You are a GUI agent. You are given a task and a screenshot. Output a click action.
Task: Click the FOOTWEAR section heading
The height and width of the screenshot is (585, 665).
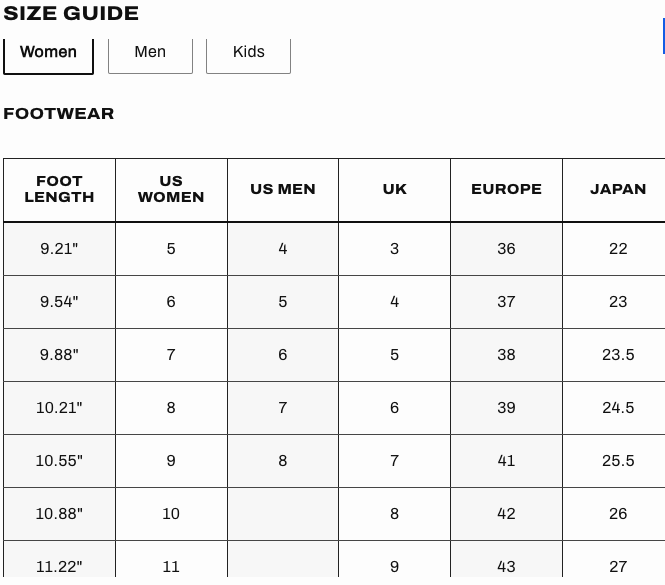[x=59, y=114]
